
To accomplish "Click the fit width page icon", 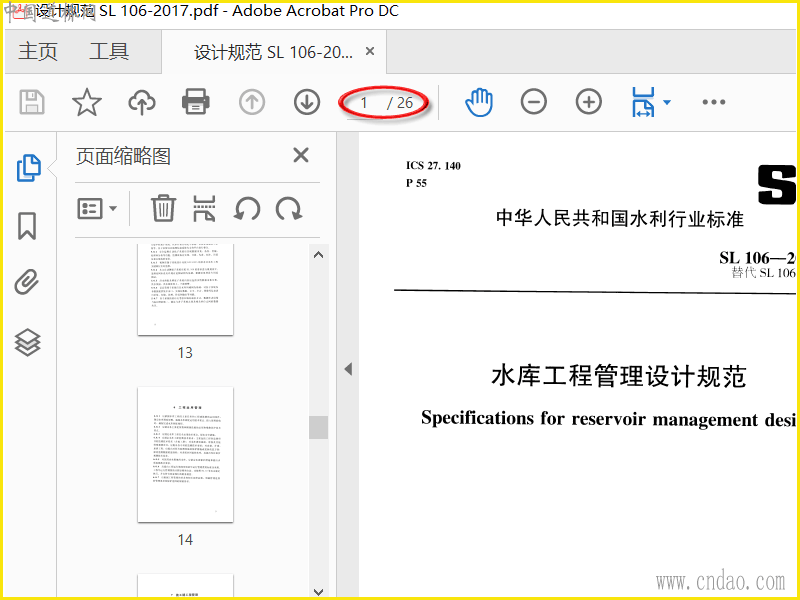I will pyautogui.click(x=643, y=102).
